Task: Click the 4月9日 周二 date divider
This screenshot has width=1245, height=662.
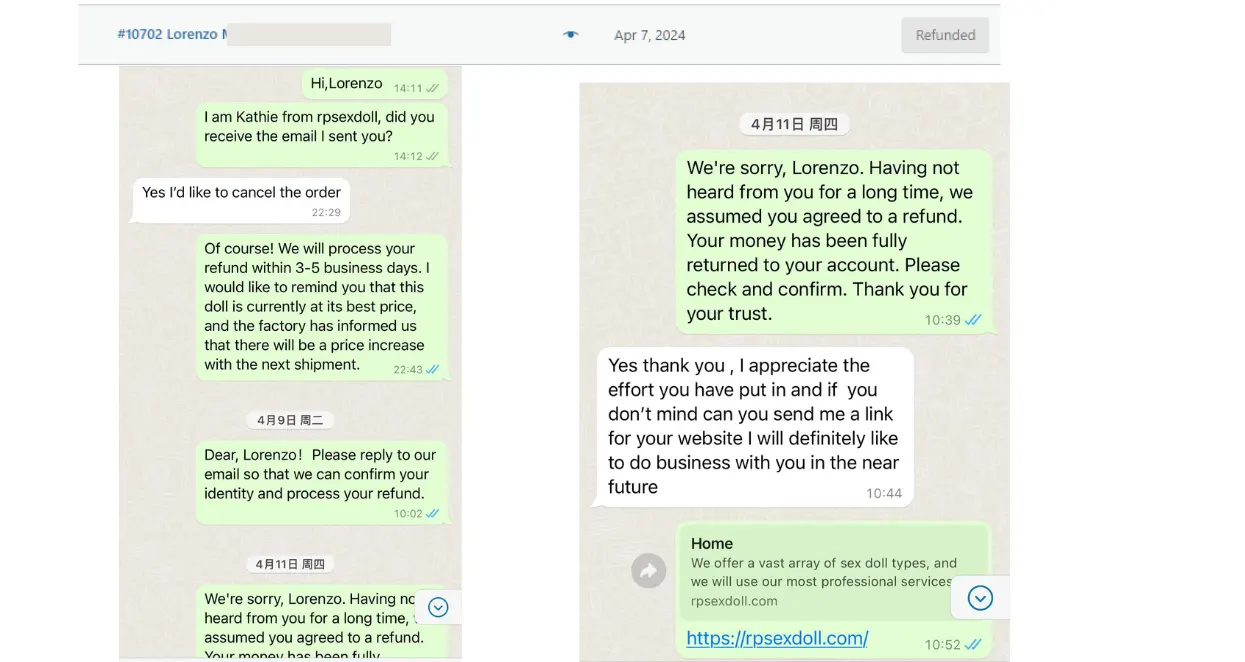Action: 290,420
